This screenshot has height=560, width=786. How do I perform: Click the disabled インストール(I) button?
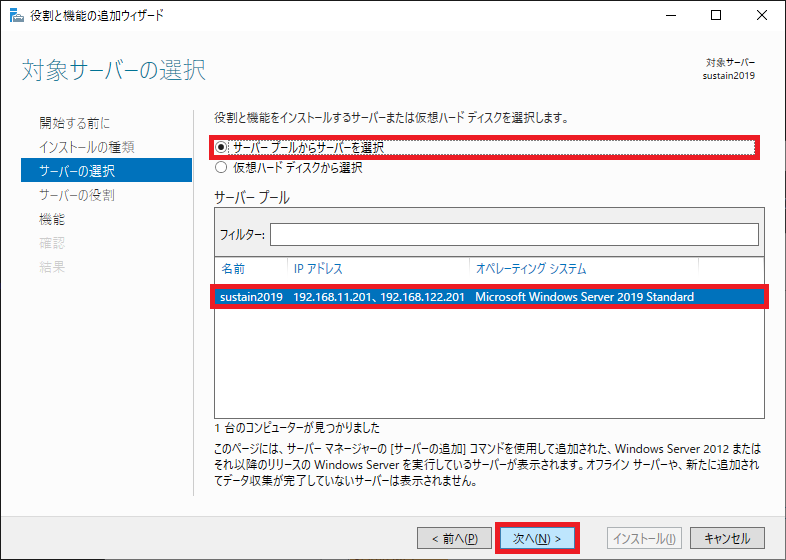pos(645,538)
